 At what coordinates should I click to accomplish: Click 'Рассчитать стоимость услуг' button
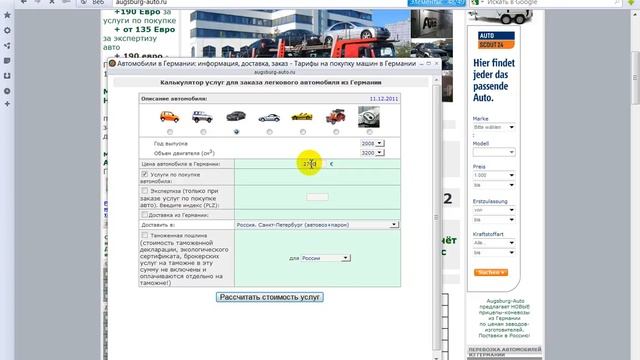pyautogui.click(x=270, y=297)
